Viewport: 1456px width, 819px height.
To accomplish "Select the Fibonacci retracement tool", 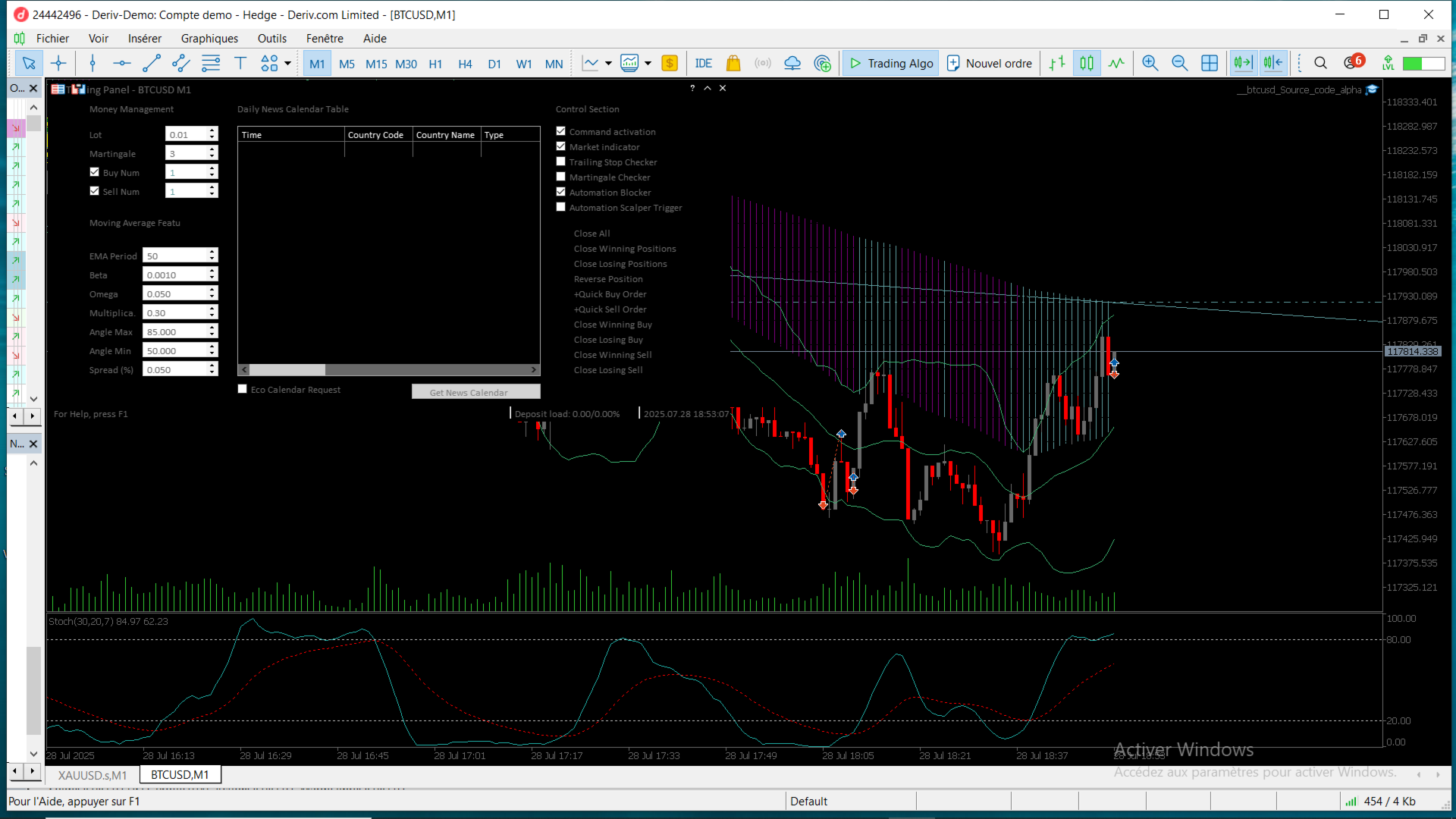I will [x=211, y=64].
